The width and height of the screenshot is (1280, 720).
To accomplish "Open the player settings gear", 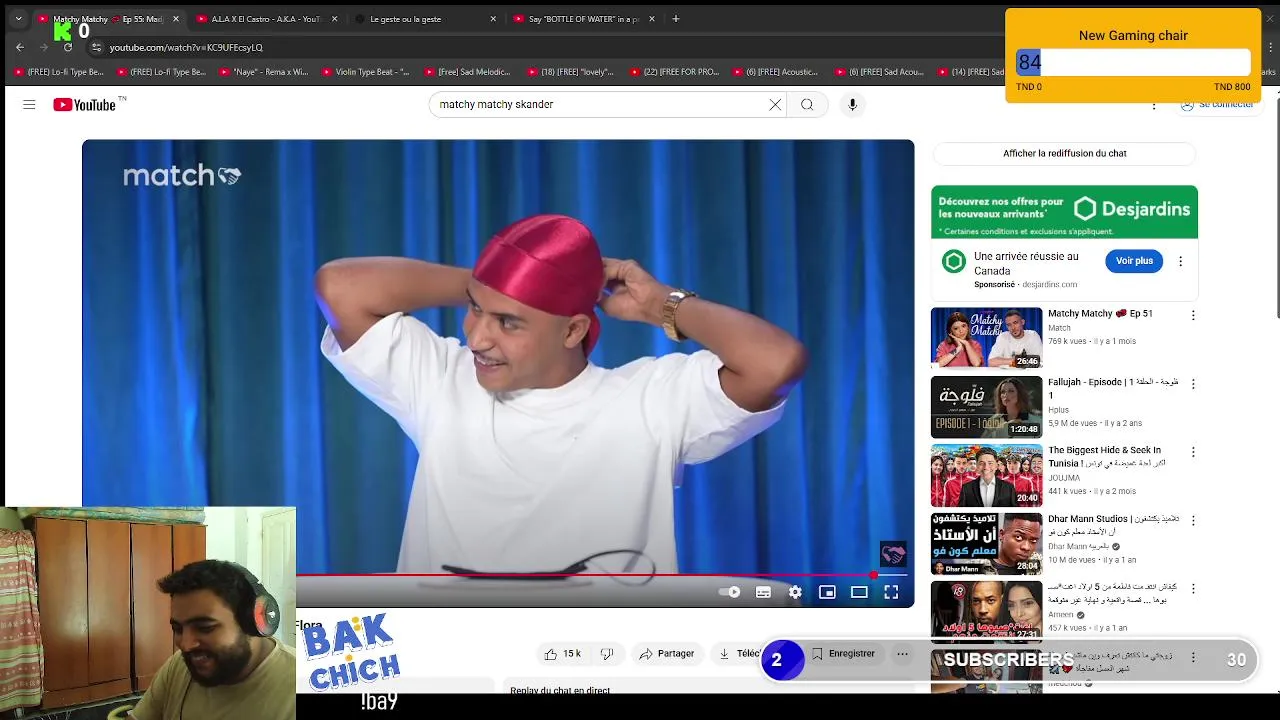I will [x=795, y=592].
